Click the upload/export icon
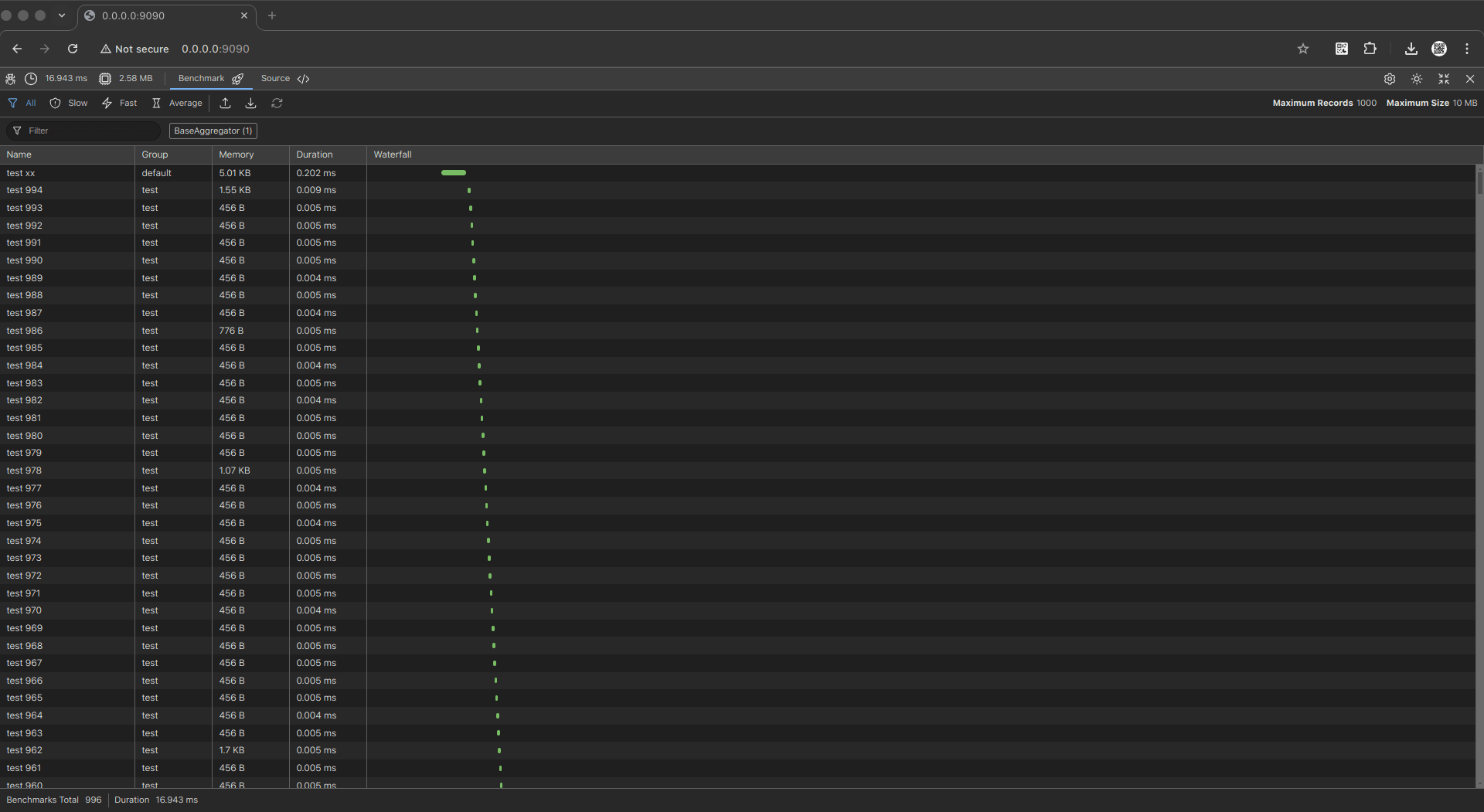1484x812 pixels. 225,103
